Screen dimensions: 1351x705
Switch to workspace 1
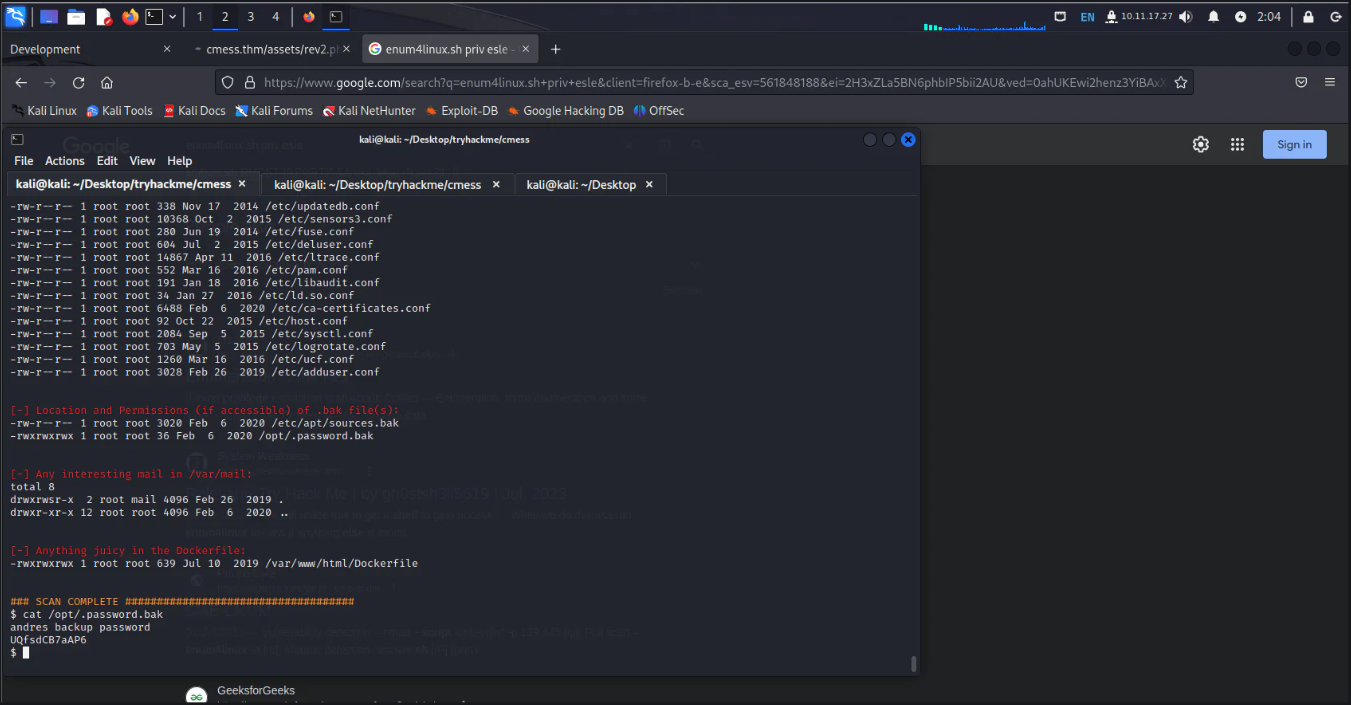click(x=199, y=17)
